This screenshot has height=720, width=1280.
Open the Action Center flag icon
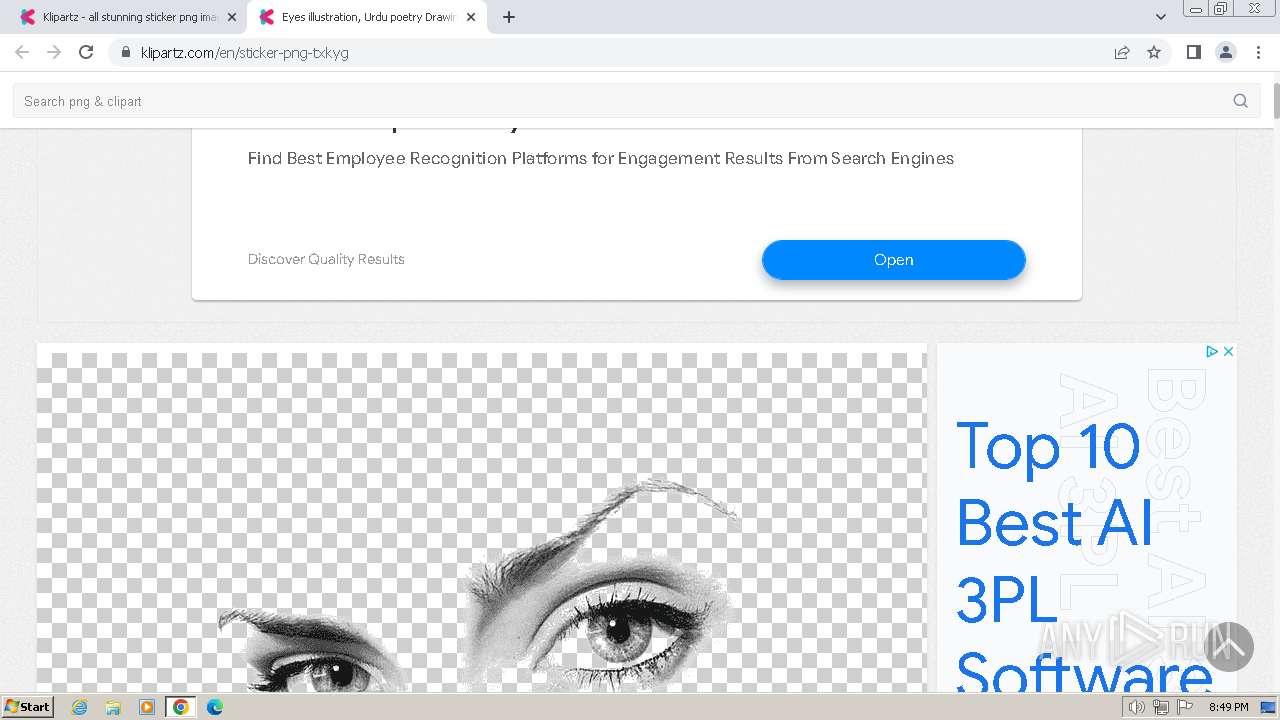pos(1185,707)
